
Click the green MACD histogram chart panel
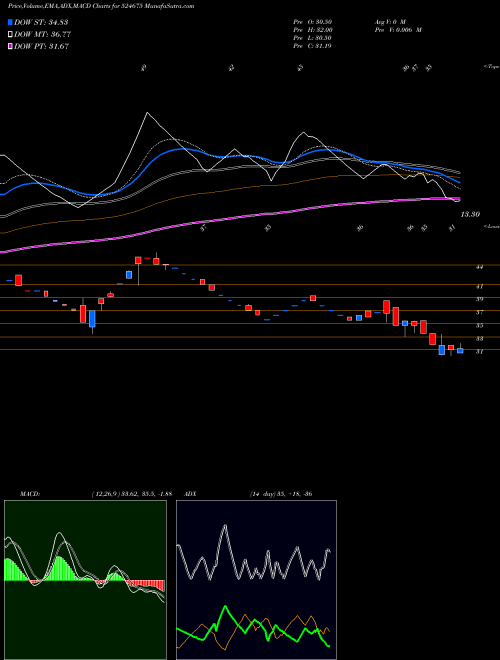[85, 580]
